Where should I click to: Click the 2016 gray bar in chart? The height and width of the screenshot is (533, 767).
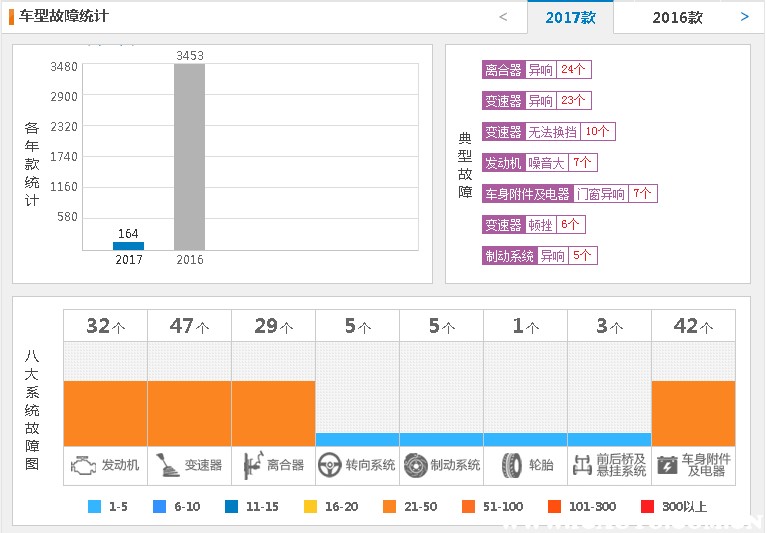point(189,157)
